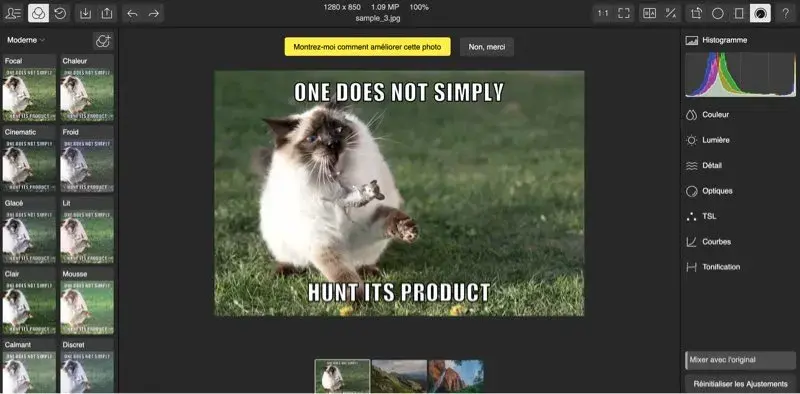The image size is (800, 394).
Task: Toggle the split diagonal before/after compare
Action: 670,13
